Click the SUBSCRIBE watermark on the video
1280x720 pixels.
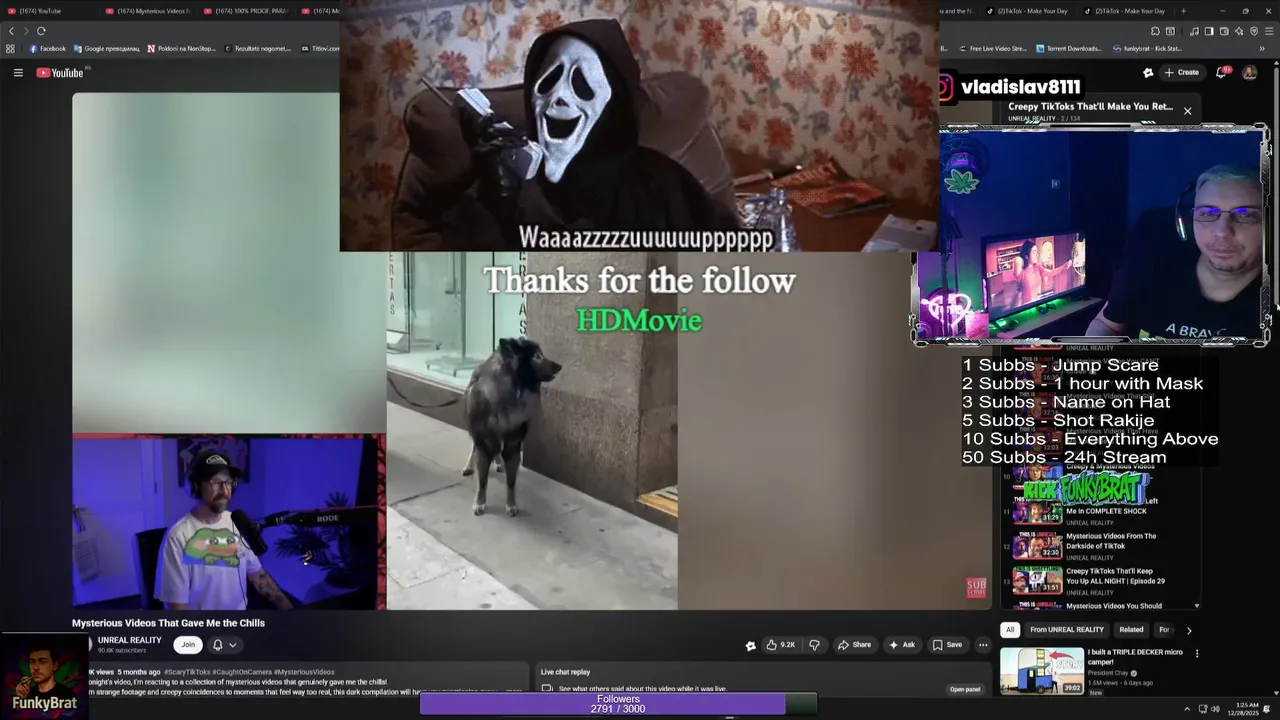tap(976, 588)
